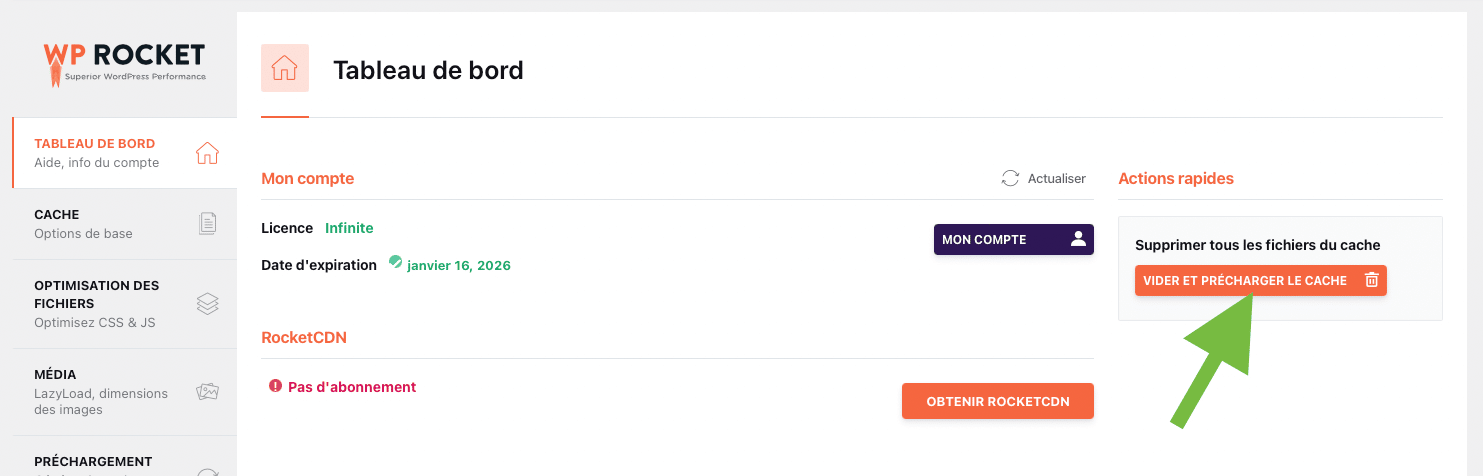Viewport: 1483px width, 476px height.
Task: Click the home icon in sidebar dashboard tab
Action: (x=207, y=153)
